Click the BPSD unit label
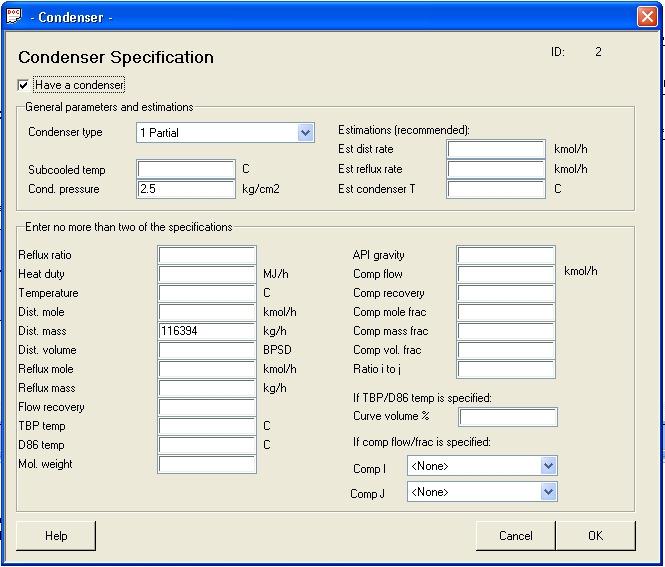The image size is (665, 567). point(277,350)
